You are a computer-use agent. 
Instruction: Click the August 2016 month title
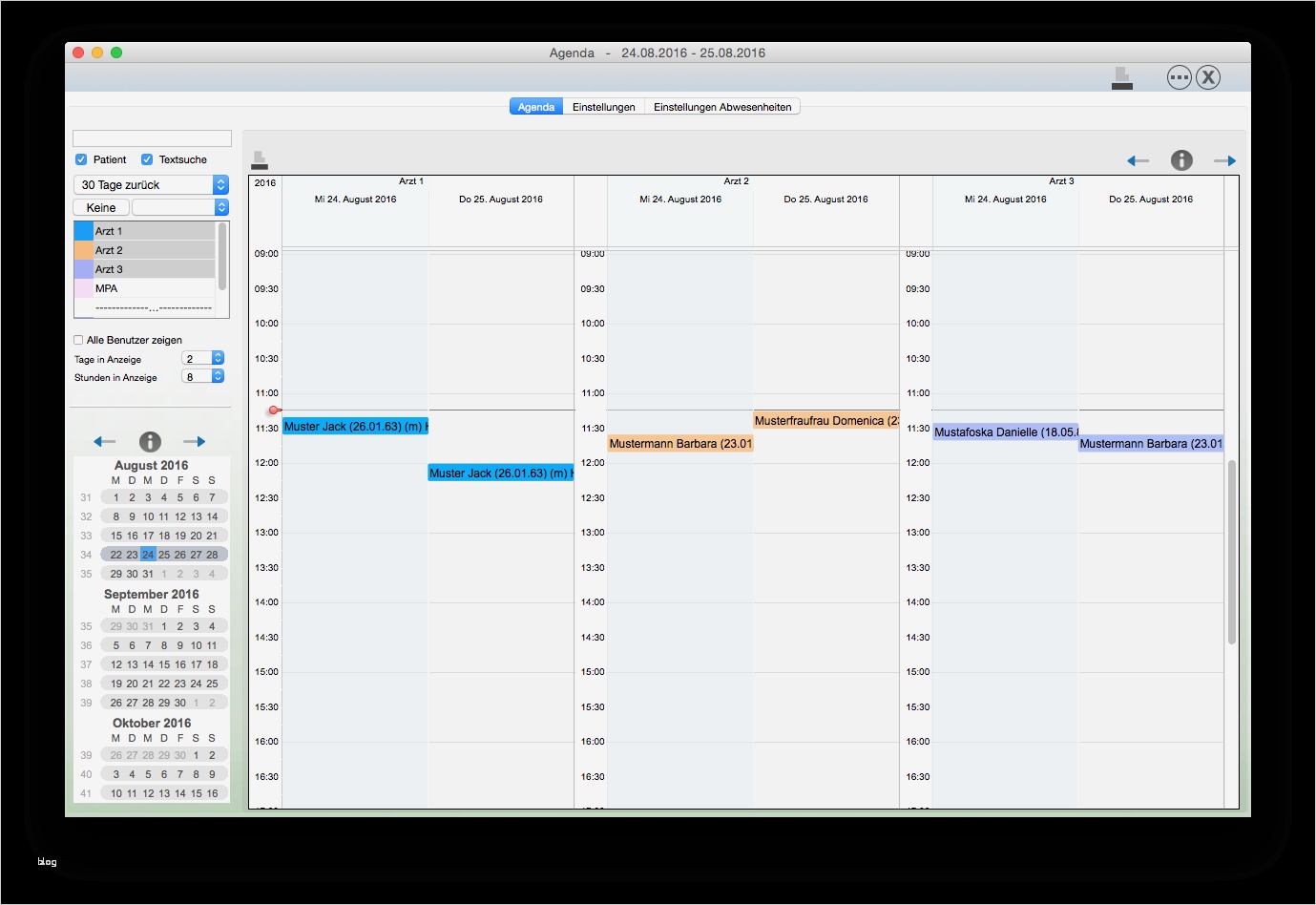point(152,465)
